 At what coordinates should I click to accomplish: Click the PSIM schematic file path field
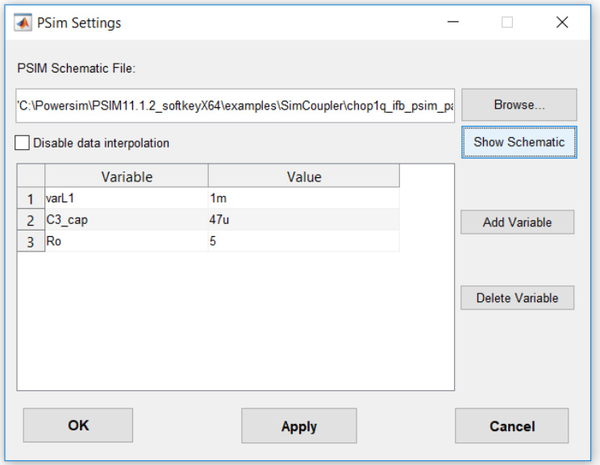pos(234,104)
